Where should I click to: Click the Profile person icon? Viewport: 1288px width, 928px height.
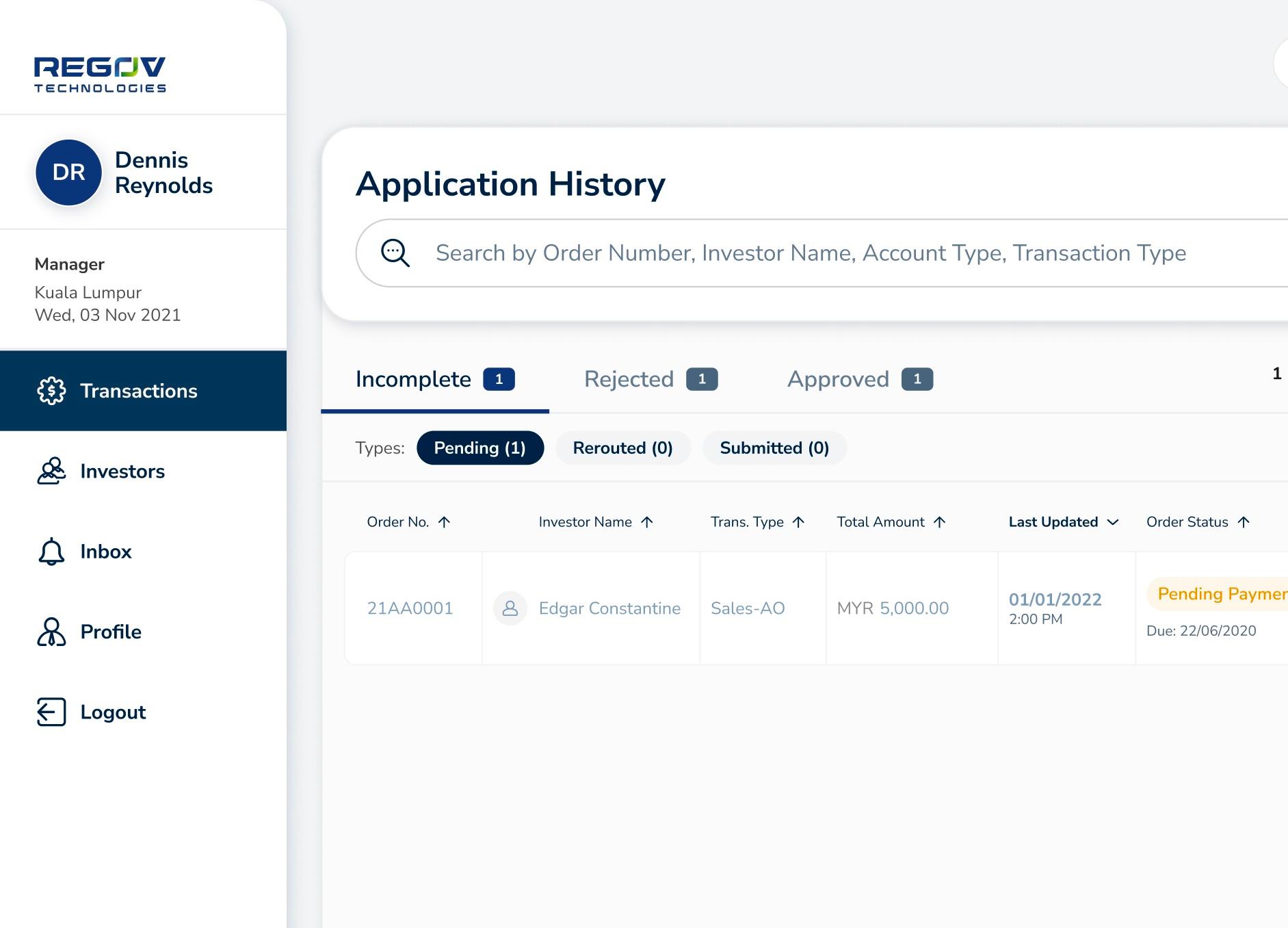(x=51, y=632)
